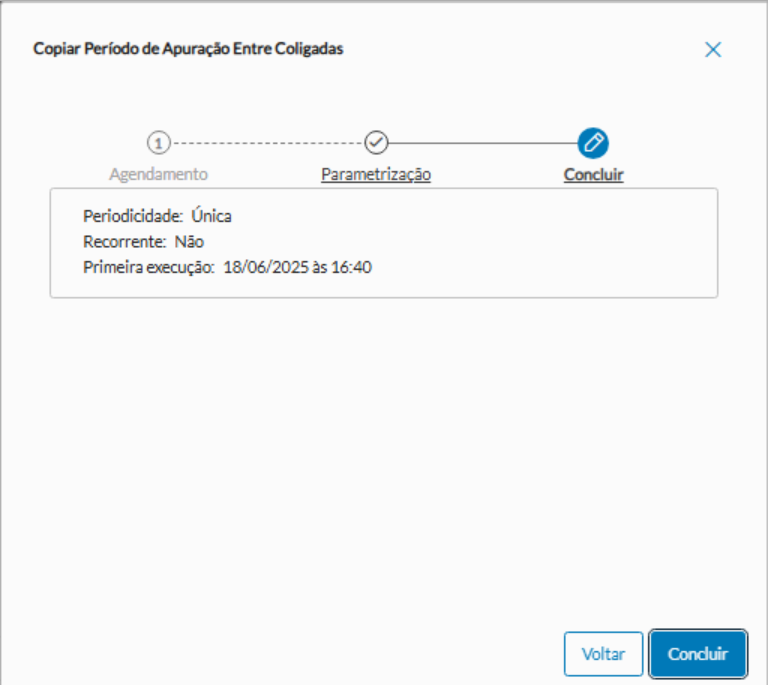The width and height of the screenshot is (768, 685).
Task: Click the Parametrização checkmark circle icon
Action: (x=376, y=141)
